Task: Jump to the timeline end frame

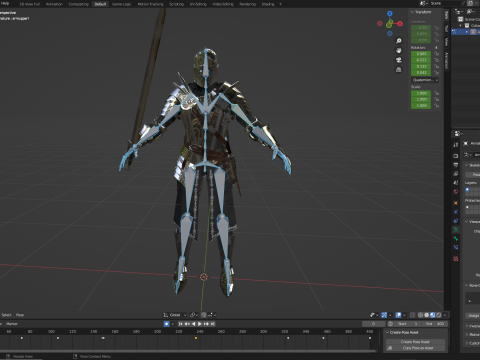Action: click(213, 324)
